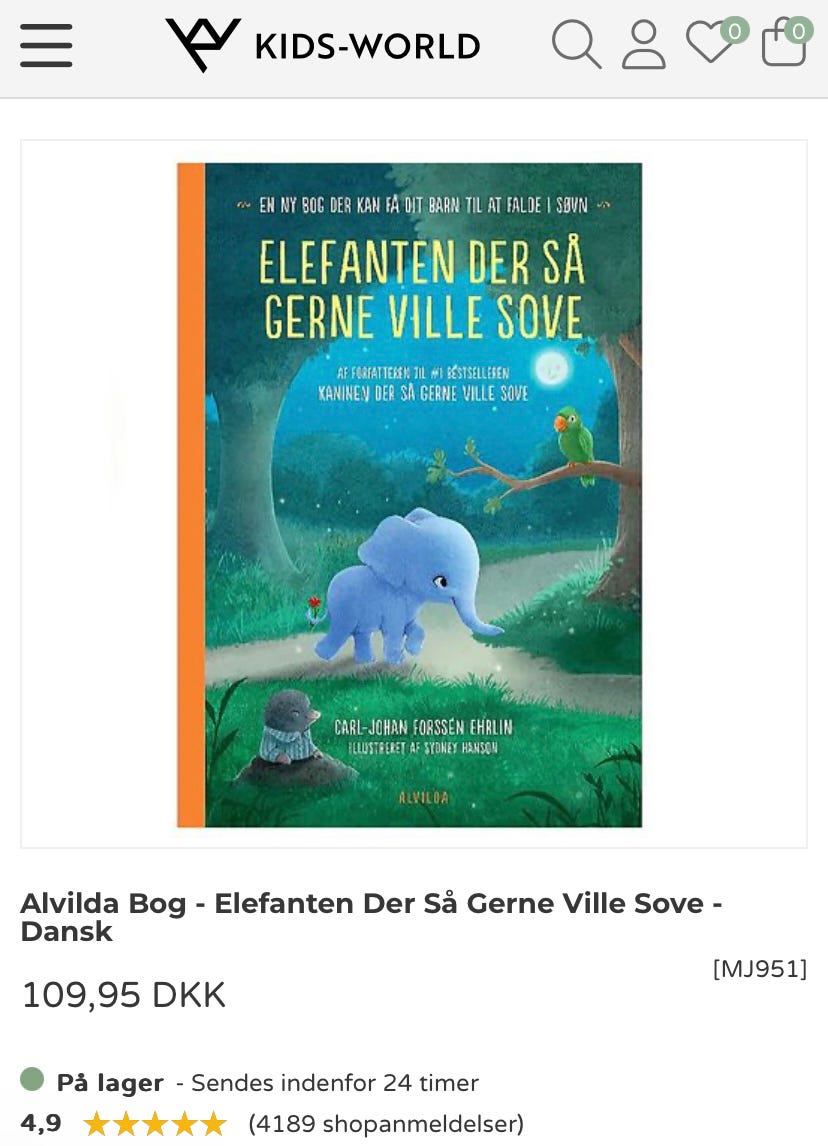Click the orange book spine area

pyautogui.click(x=191, y=495)
